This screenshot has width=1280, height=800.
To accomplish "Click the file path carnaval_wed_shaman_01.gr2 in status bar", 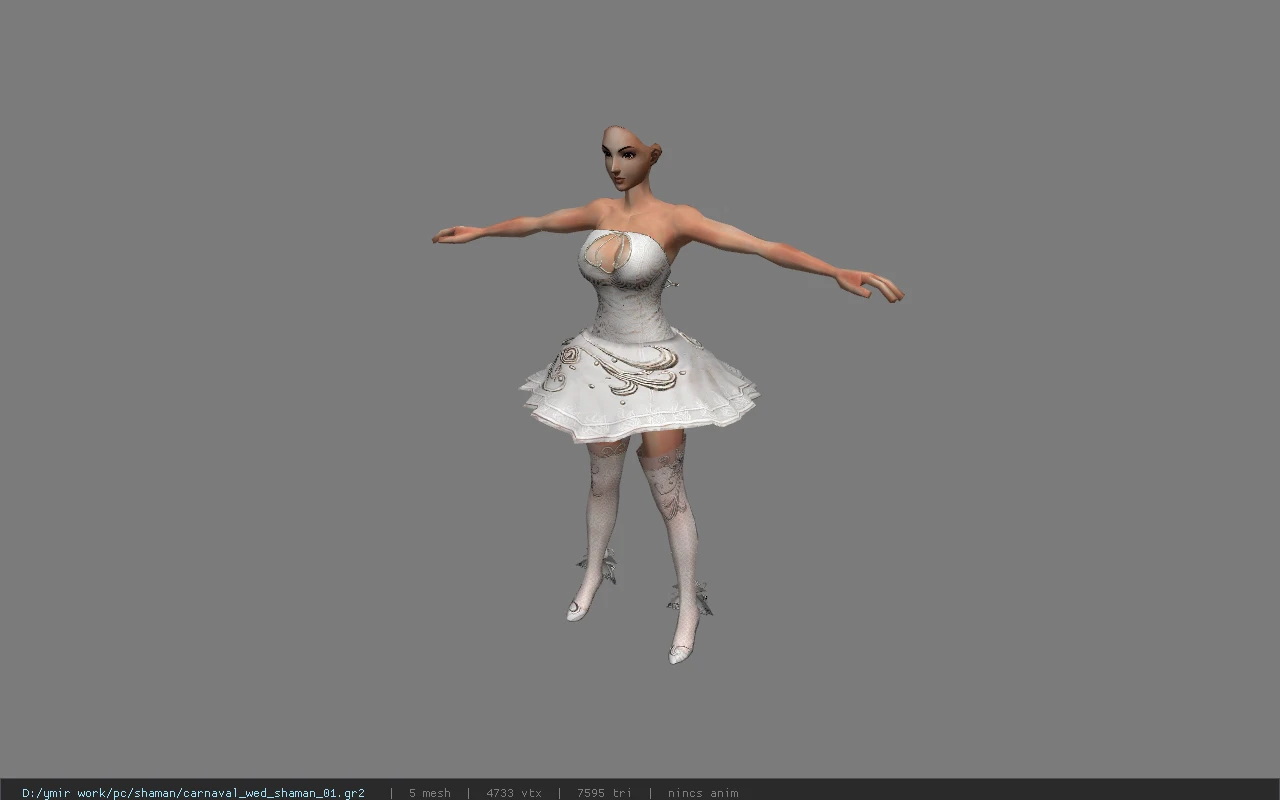I will point(193,793).
